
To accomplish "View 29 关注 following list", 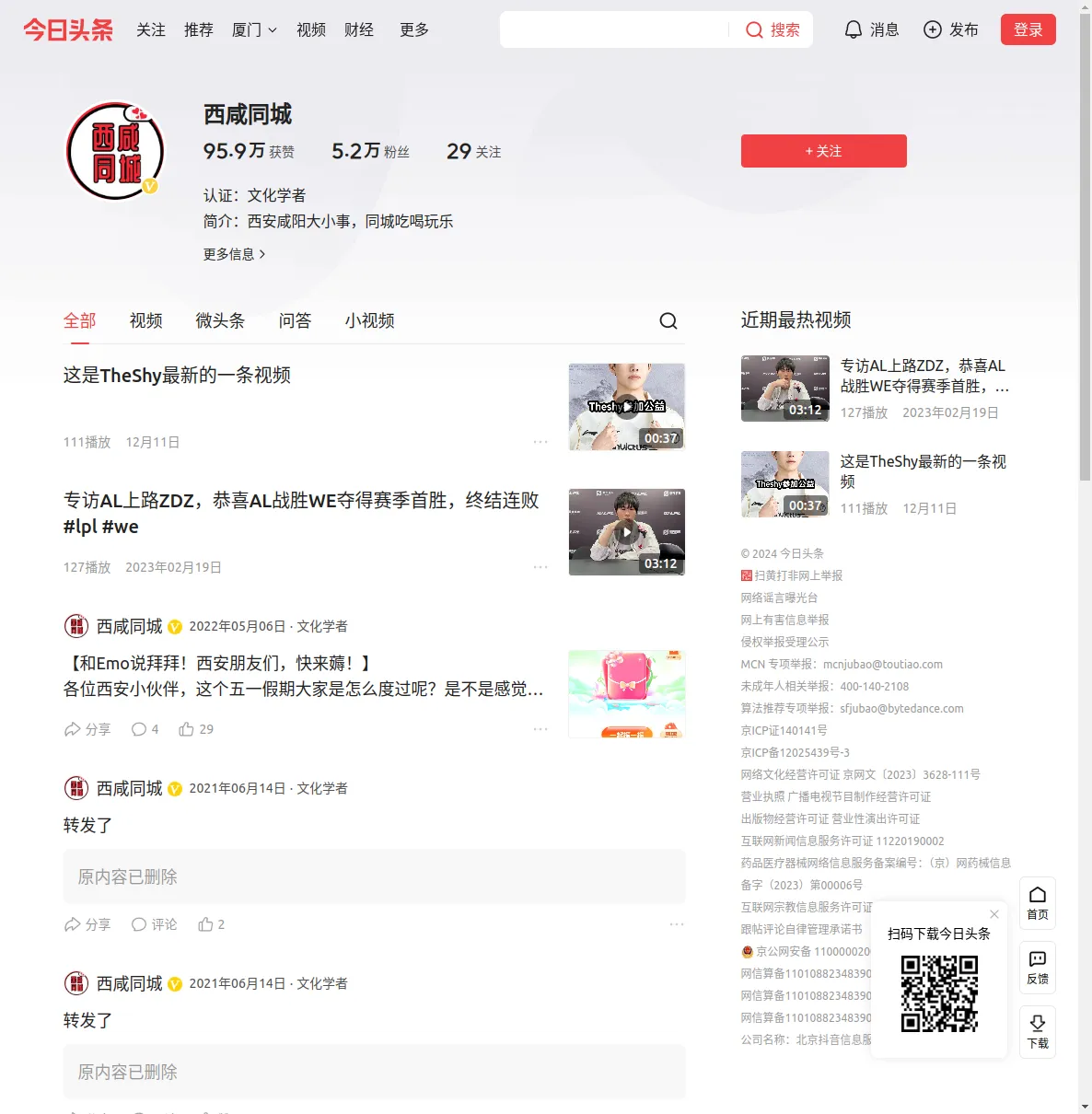I will 474,151.
